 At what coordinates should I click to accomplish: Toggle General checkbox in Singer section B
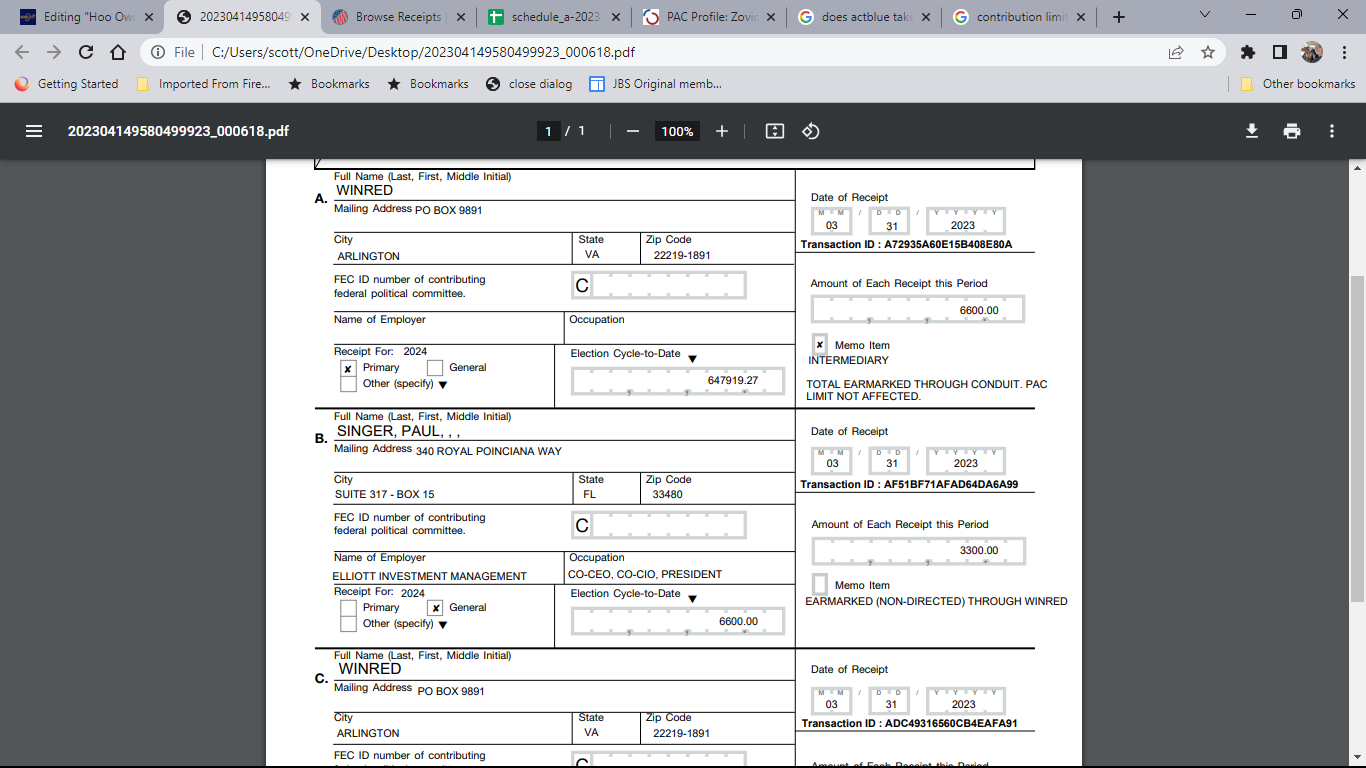tap(435, 608)
